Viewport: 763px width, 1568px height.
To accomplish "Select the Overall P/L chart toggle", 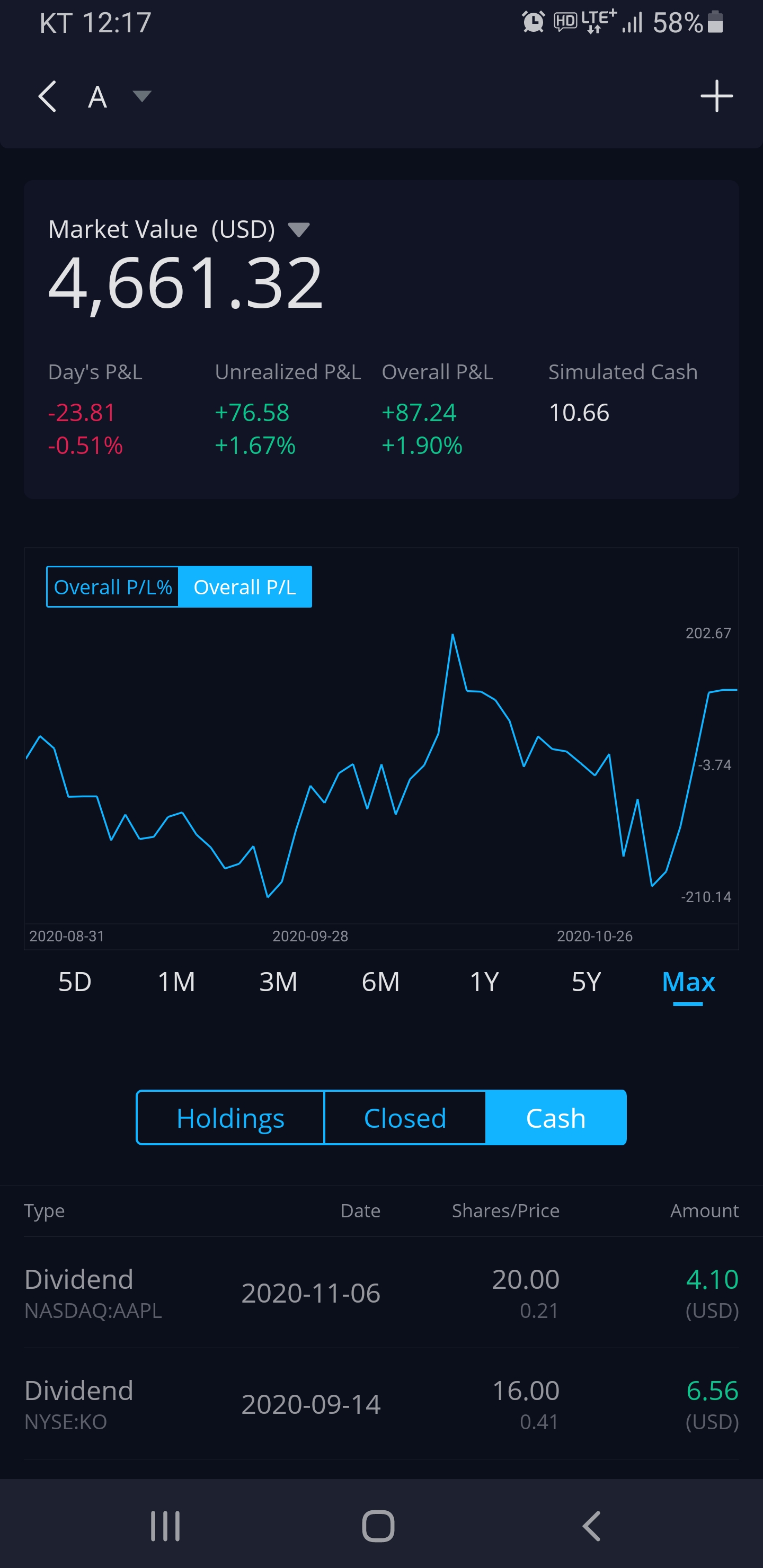I will point(245,587).
